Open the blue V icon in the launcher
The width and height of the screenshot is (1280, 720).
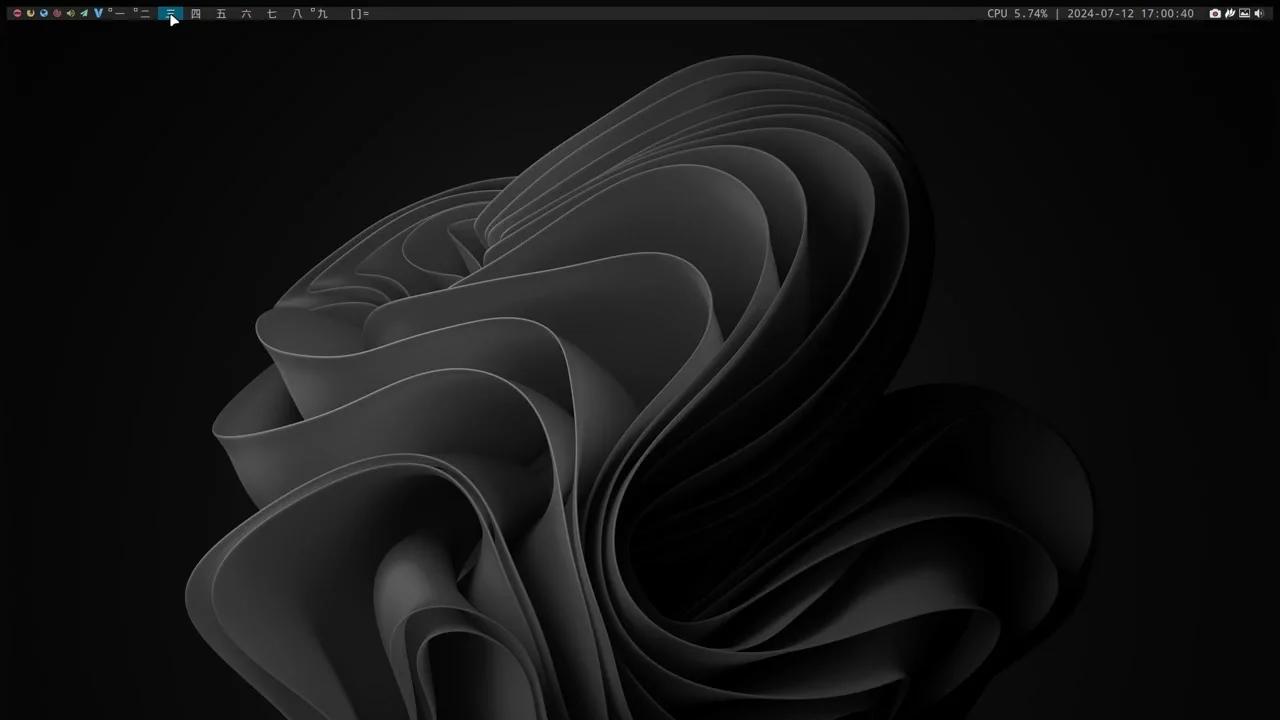click(x=98, y=13)
